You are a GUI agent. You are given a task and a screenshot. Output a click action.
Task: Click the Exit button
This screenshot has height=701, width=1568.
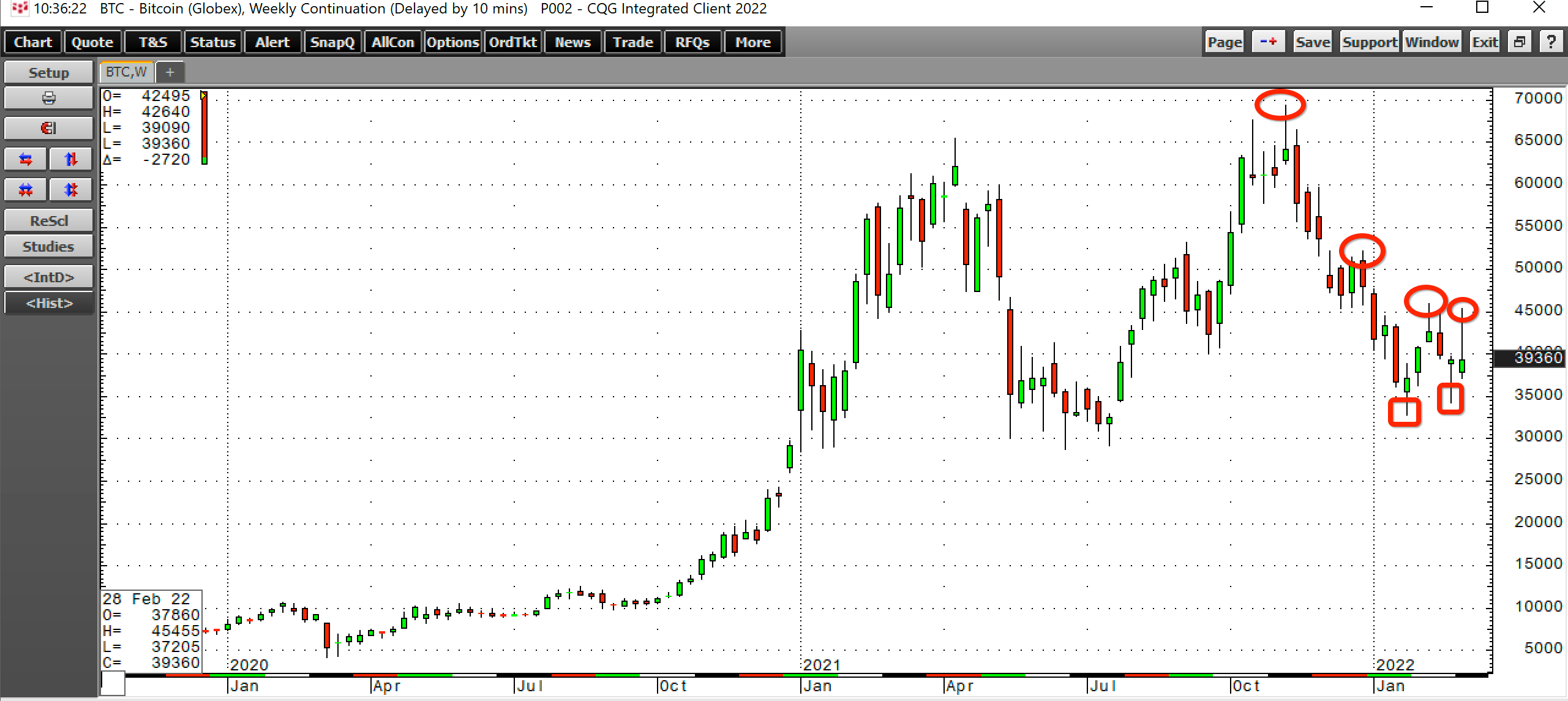click(1485, 42)
